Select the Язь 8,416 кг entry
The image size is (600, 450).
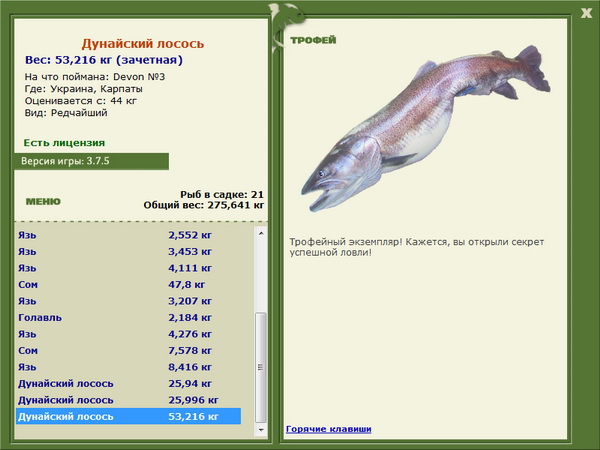129,367
